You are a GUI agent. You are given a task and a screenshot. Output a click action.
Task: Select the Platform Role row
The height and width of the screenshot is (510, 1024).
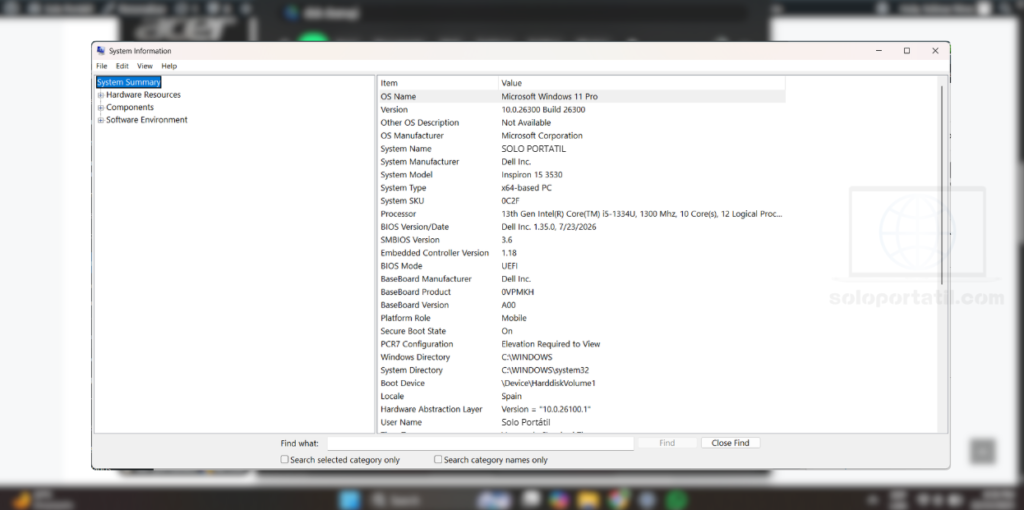[581, 319]
